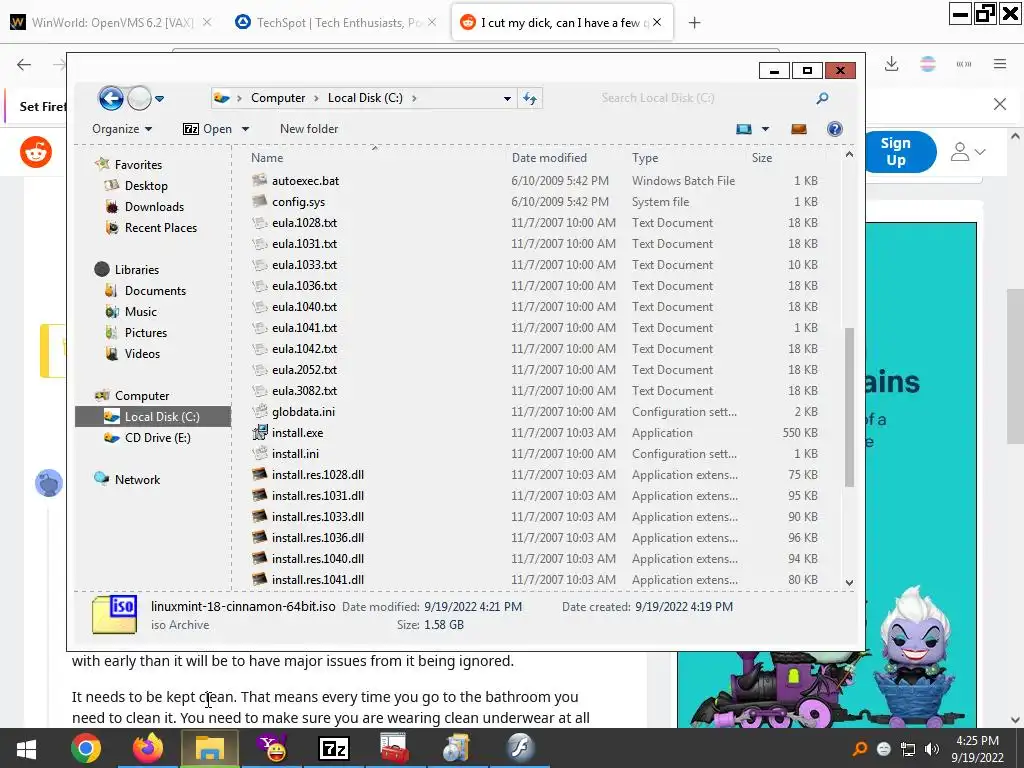Close the TechSpot browser tab

point(432,22)
